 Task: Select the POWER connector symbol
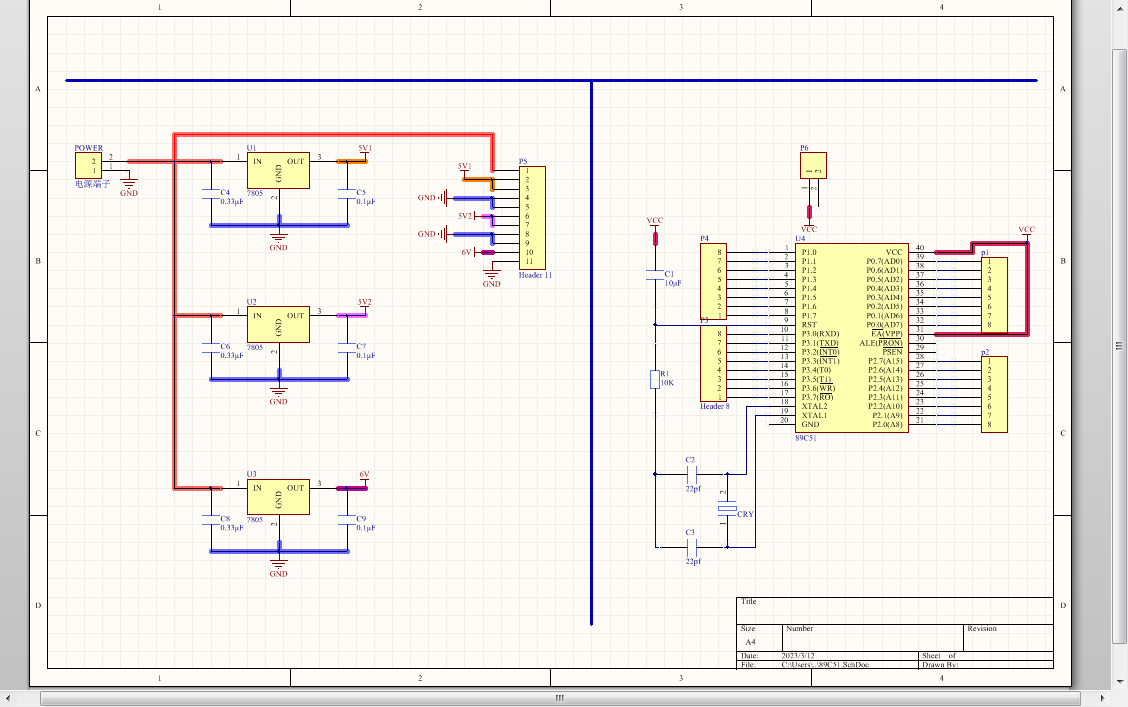[x=88, y=165]
